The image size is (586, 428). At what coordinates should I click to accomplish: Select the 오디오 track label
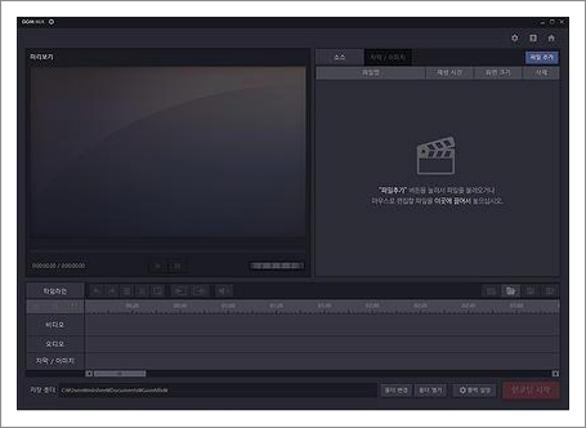point(55,344)
